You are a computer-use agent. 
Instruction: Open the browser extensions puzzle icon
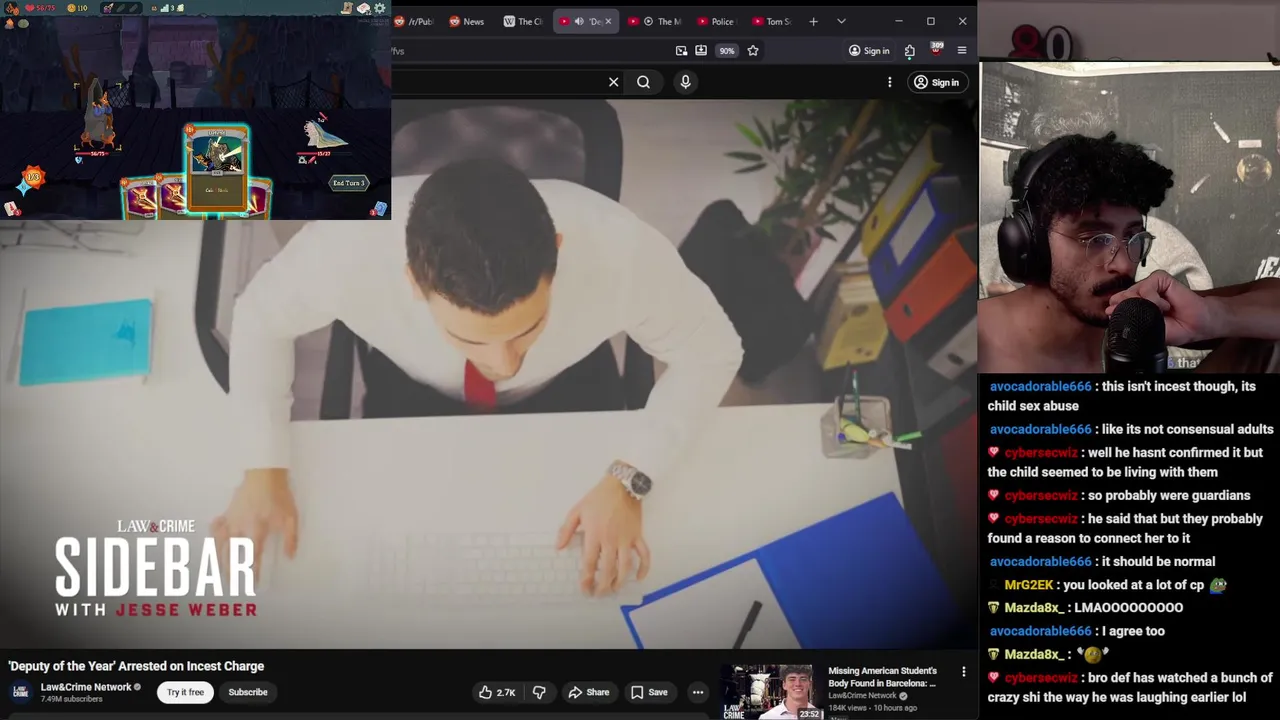coord(909,51)
